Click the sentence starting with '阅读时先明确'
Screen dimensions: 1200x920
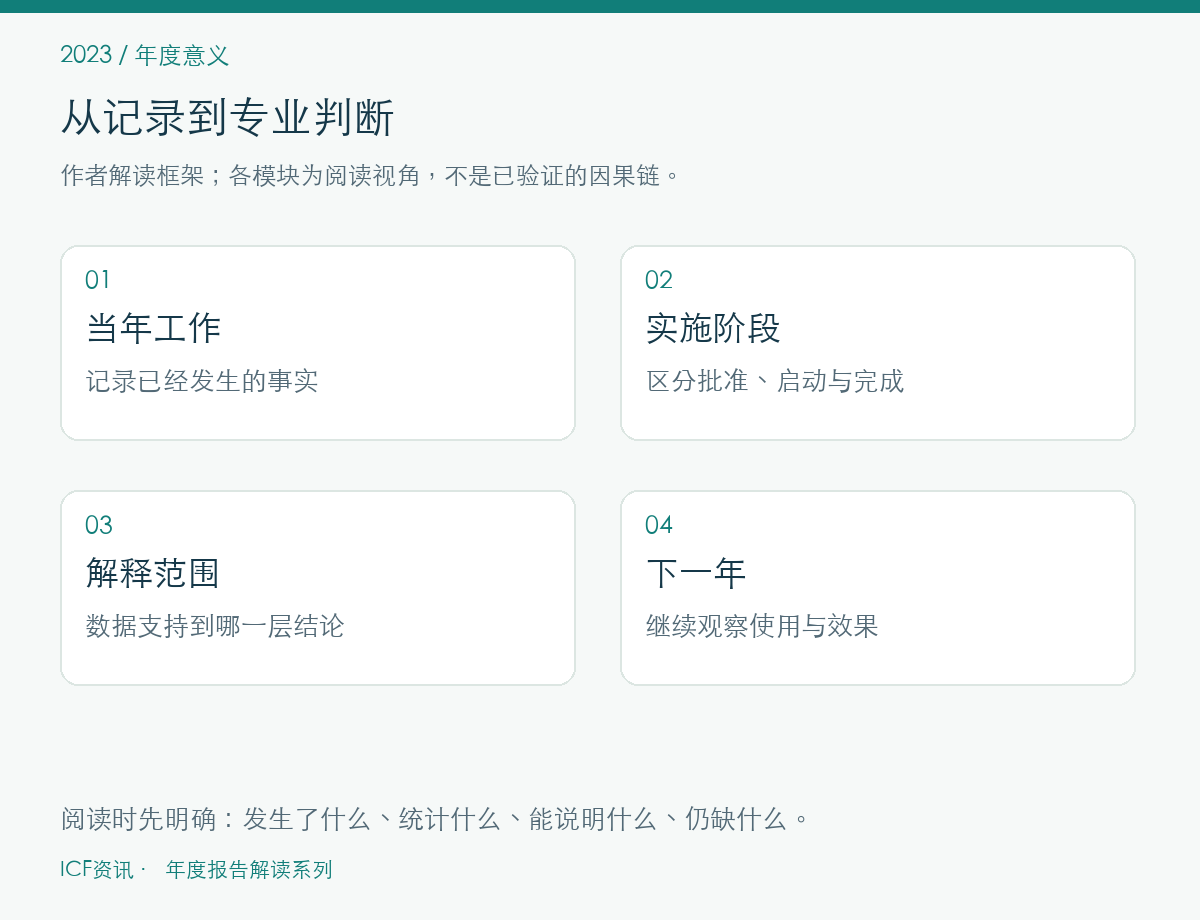point(436,819)
